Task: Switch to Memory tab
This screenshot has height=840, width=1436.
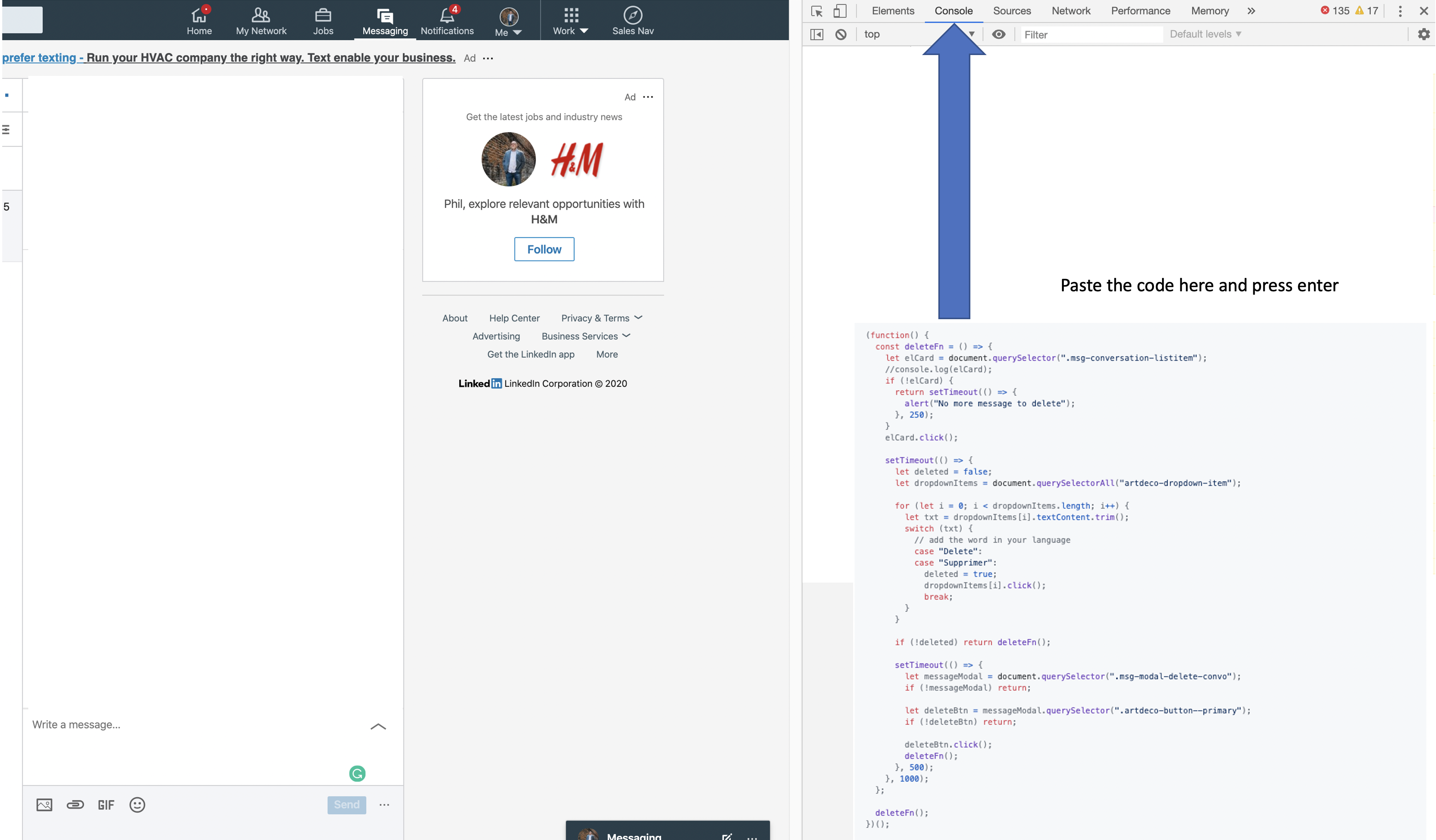Action: 1210,11
